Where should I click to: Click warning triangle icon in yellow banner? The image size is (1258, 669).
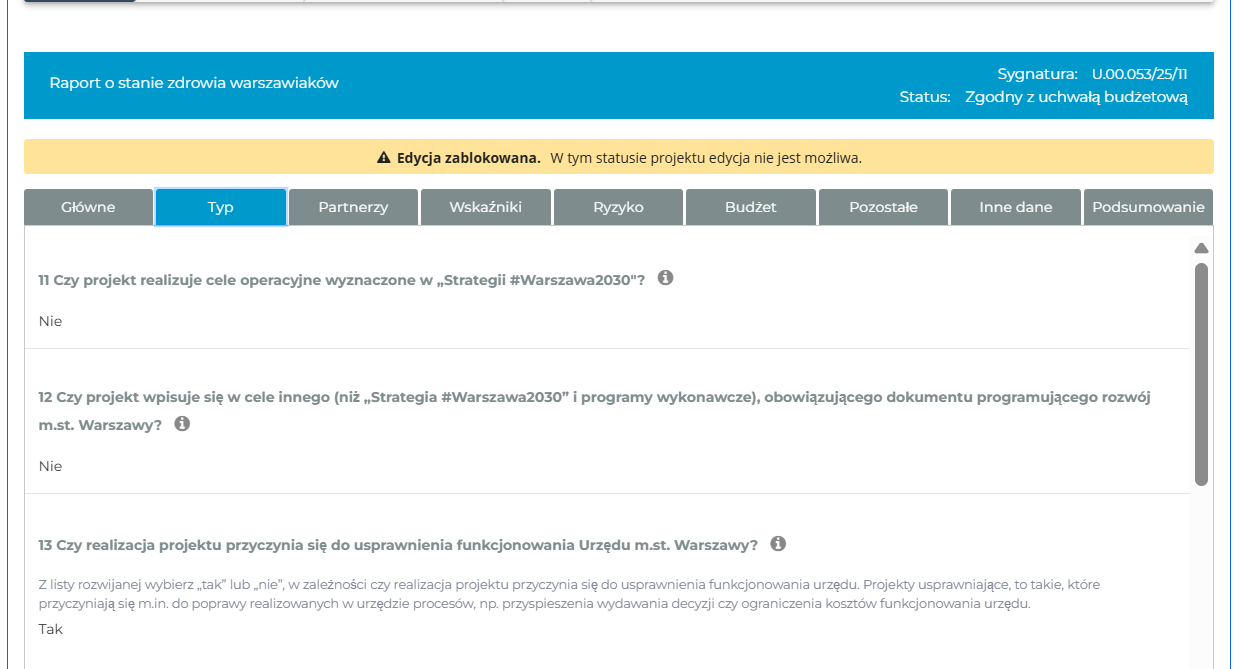click(383, 158)
